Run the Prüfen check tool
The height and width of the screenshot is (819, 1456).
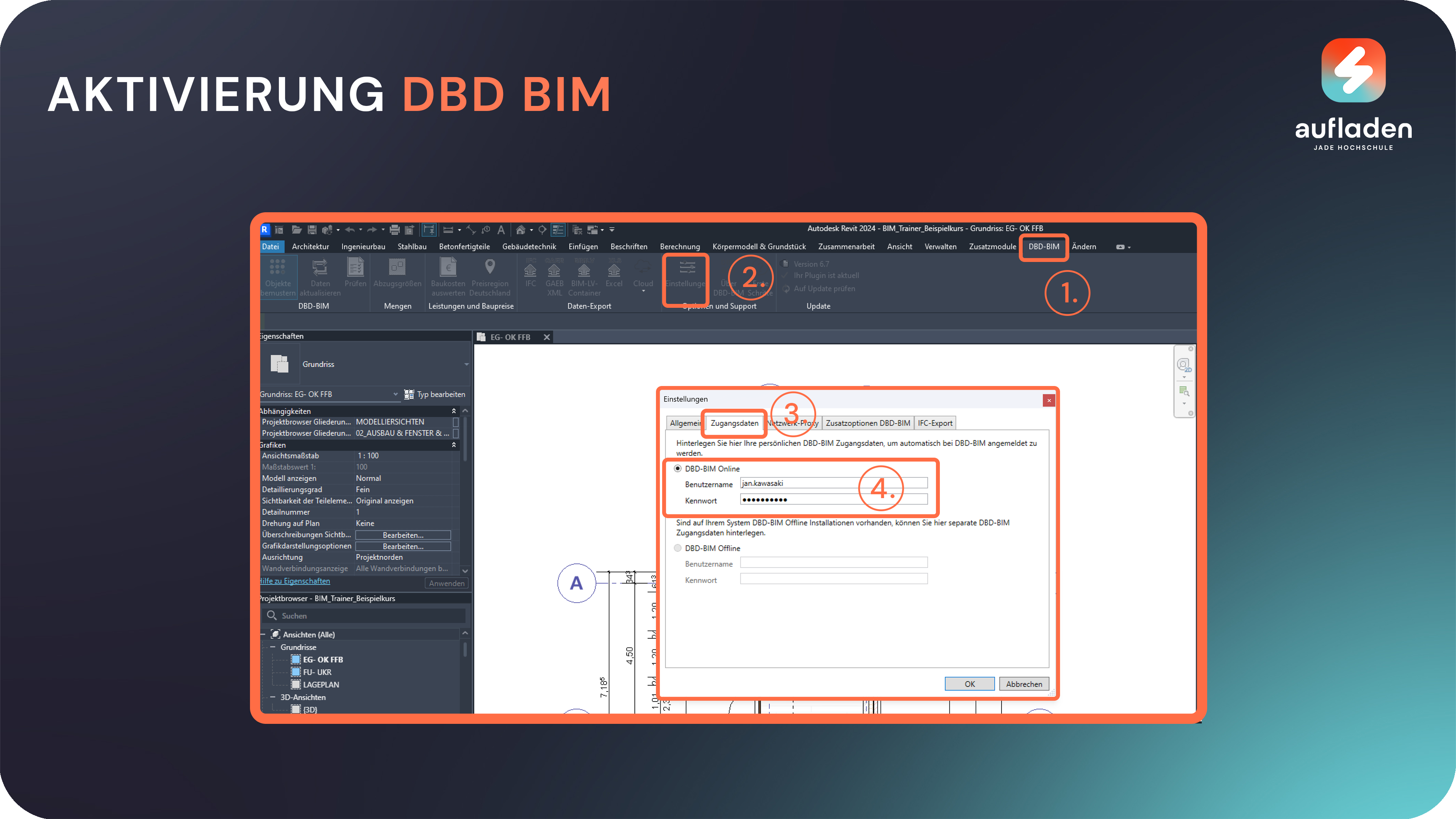click(x=356, y=272)
